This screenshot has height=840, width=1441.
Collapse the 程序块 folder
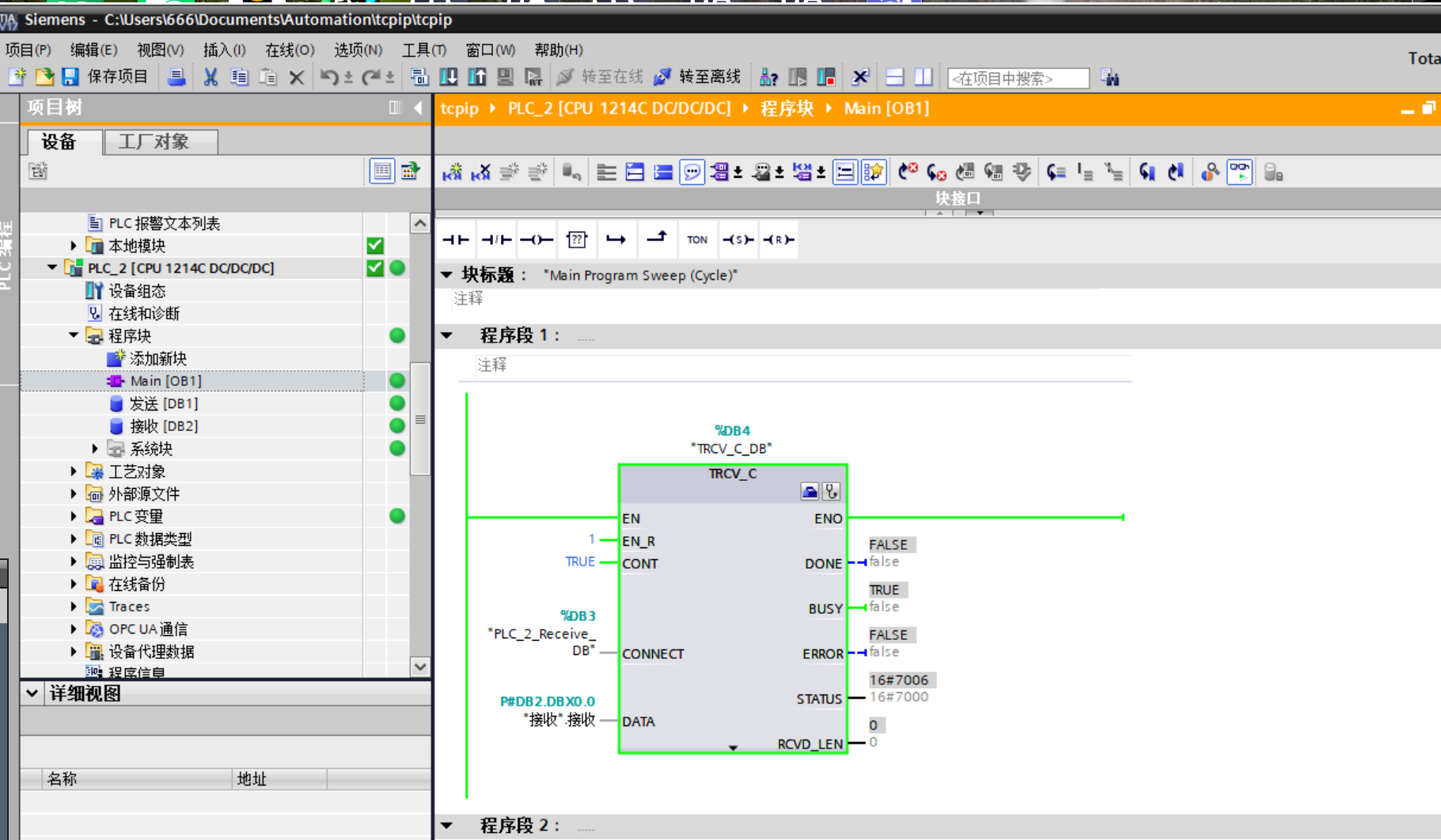click(x=74, y=335)
